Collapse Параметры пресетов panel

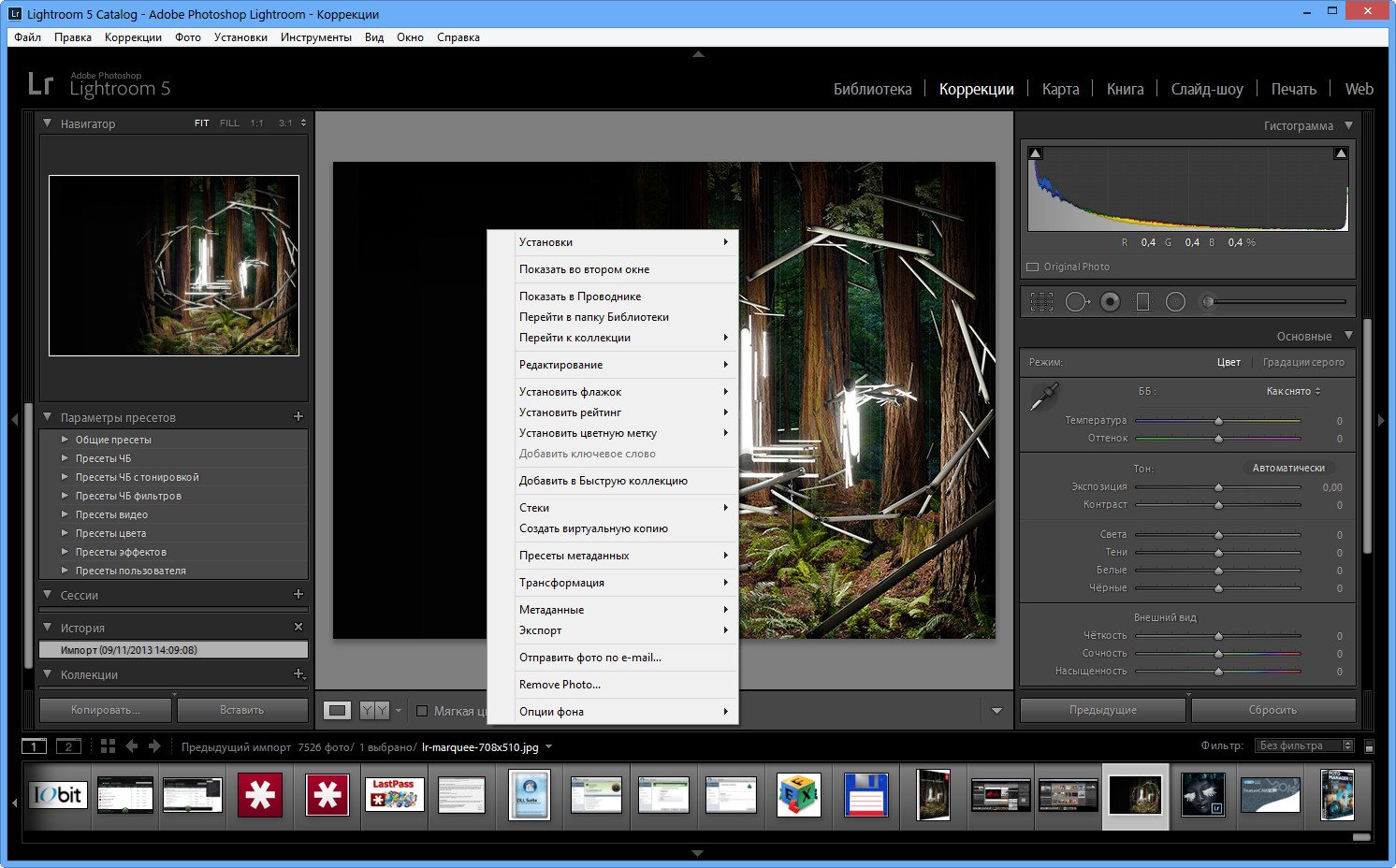tap(48, 416)
